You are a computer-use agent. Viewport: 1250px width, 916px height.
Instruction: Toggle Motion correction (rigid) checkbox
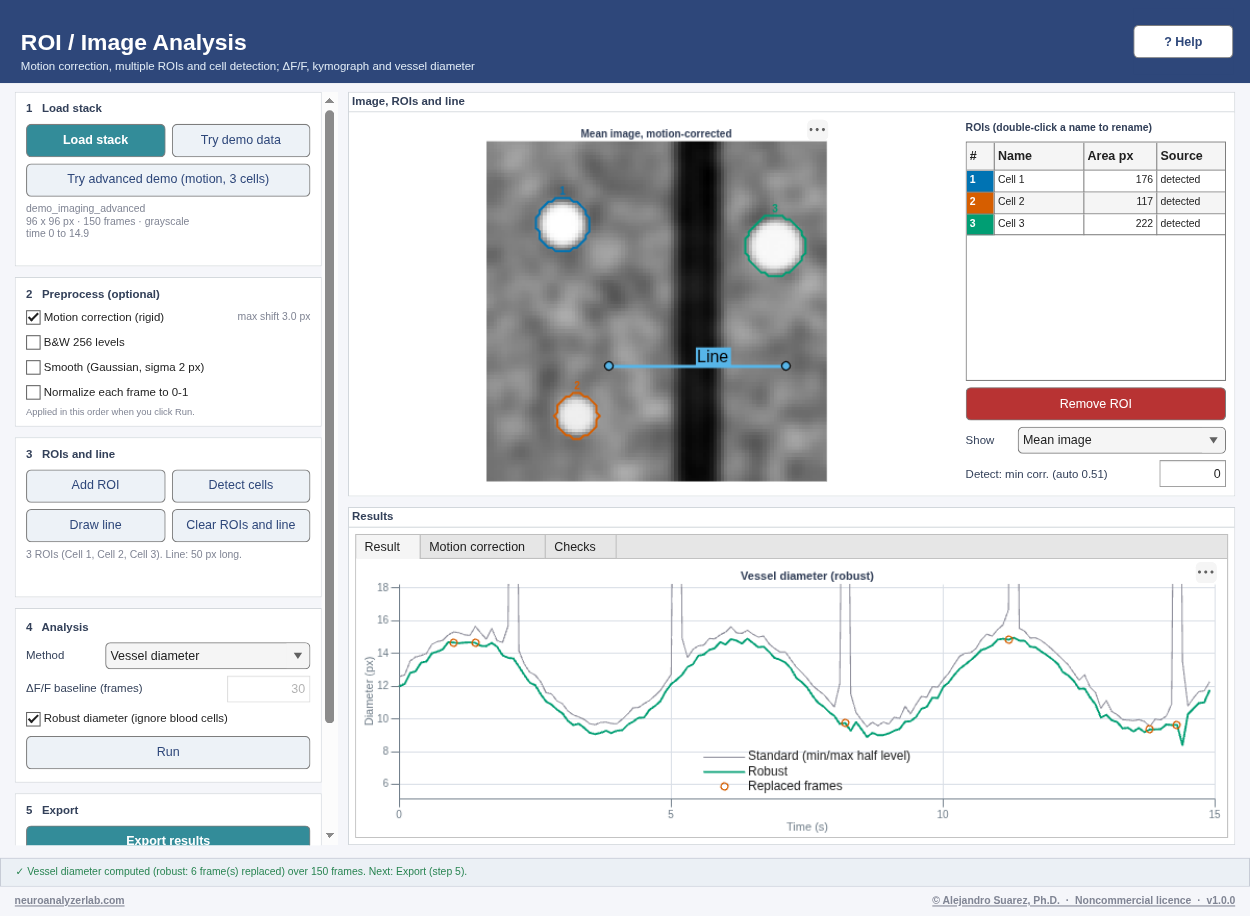coord(33,317)
